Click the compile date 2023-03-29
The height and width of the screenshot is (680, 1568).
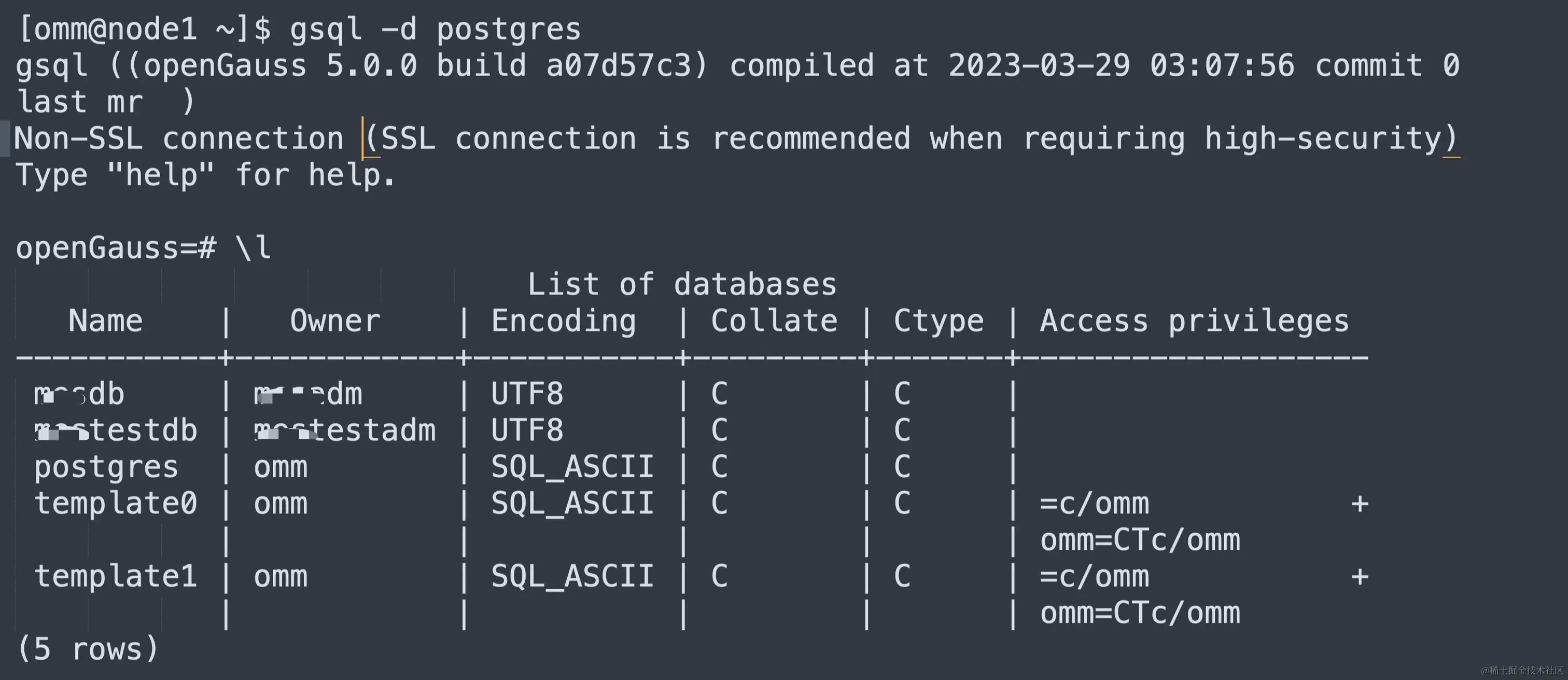[x=1039, y=66]
